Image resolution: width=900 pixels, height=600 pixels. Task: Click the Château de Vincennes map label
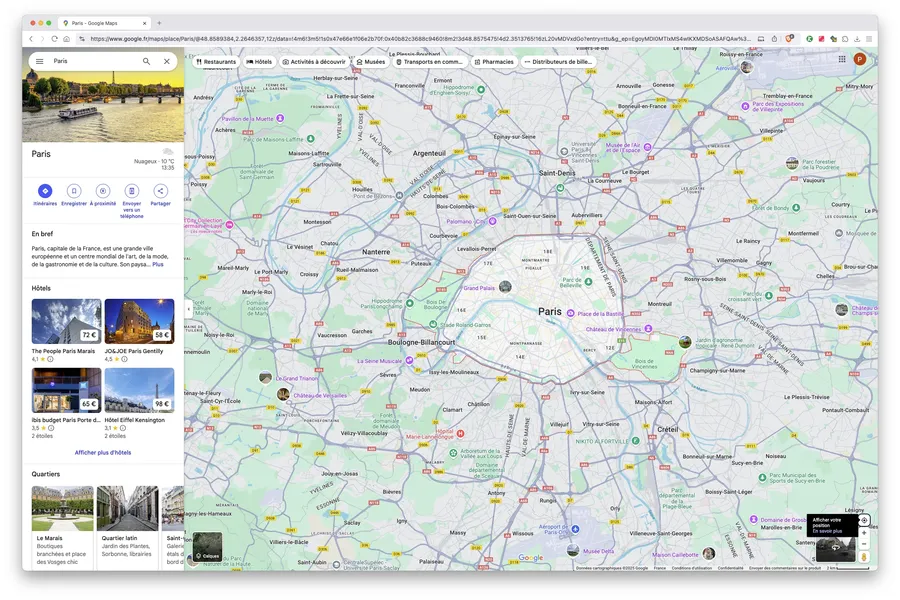[x=613, y=329]
